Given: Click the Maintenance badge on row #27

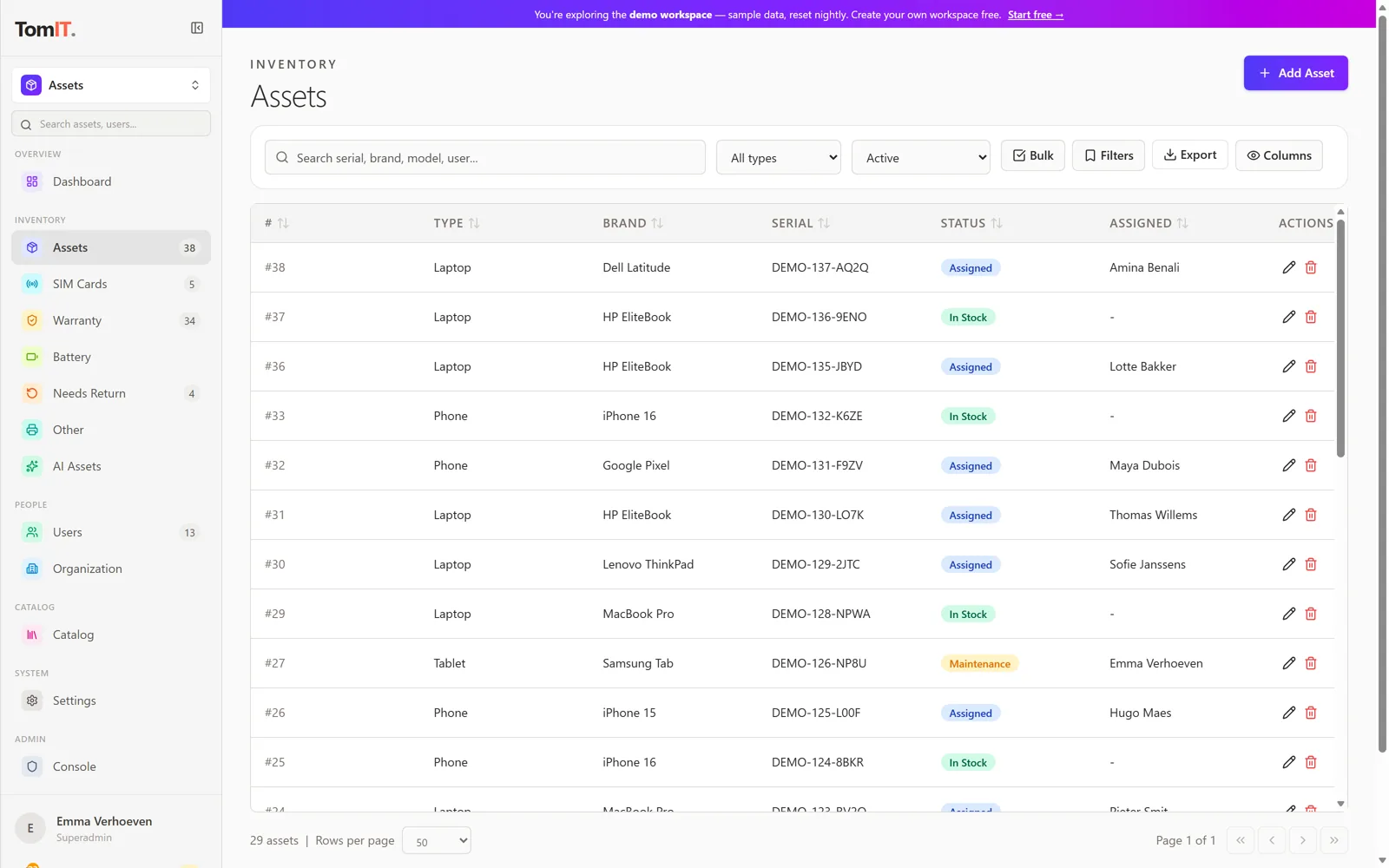Looking at the screenshot, I should click(x=979, y=664).
